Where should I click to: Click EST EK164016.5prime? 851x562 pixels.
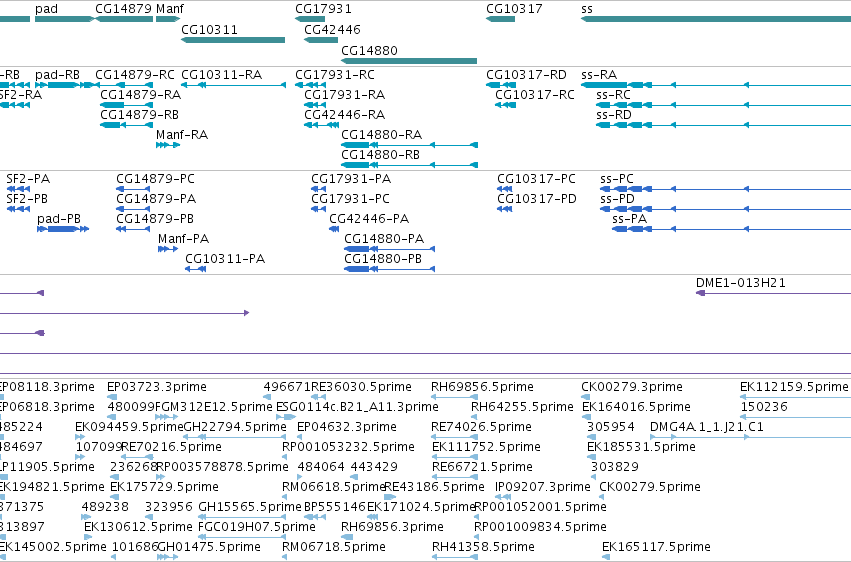pyautogui.click(x=637, y=407)
